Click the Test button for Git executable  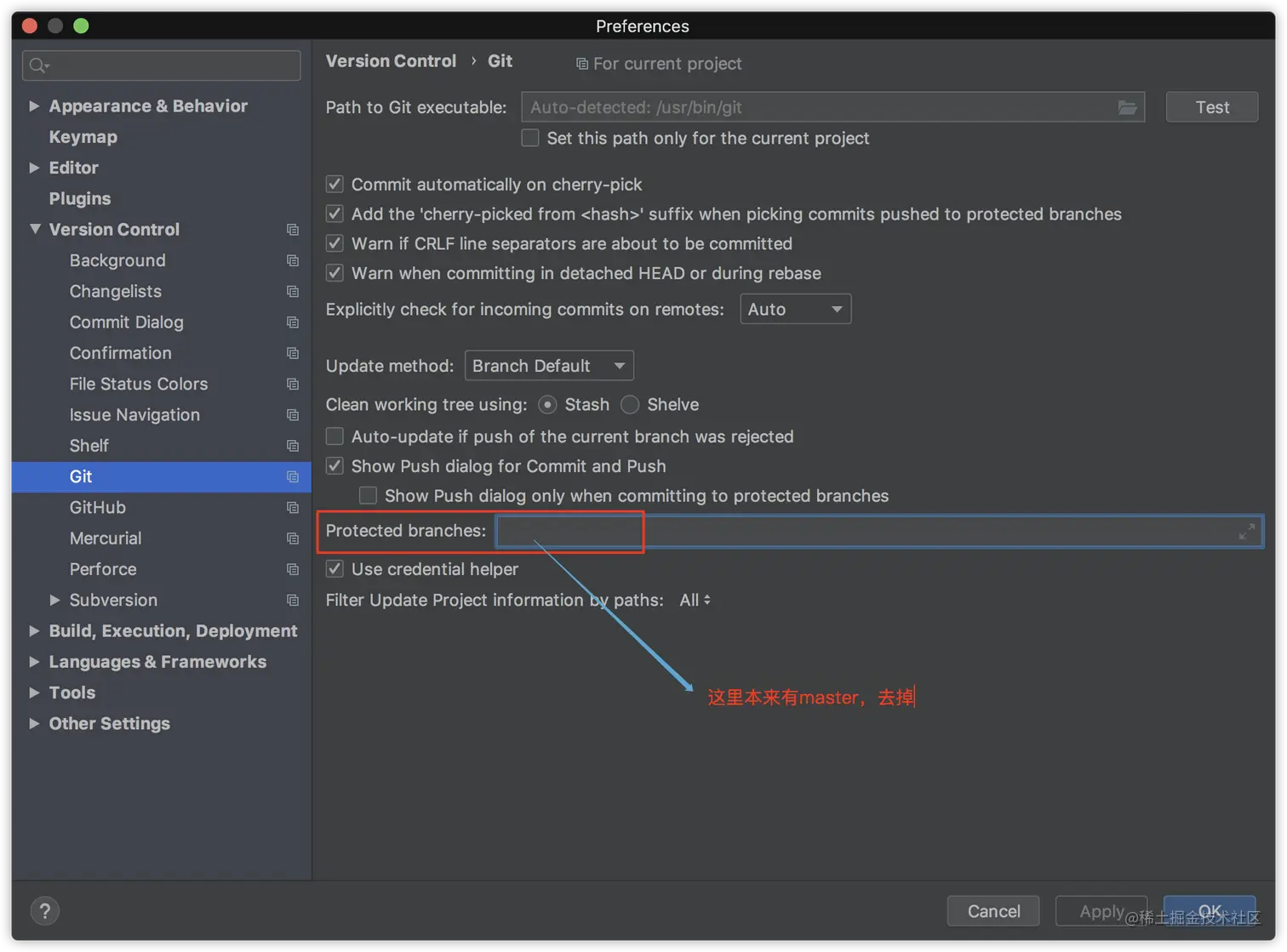(x=1210, y=107)
